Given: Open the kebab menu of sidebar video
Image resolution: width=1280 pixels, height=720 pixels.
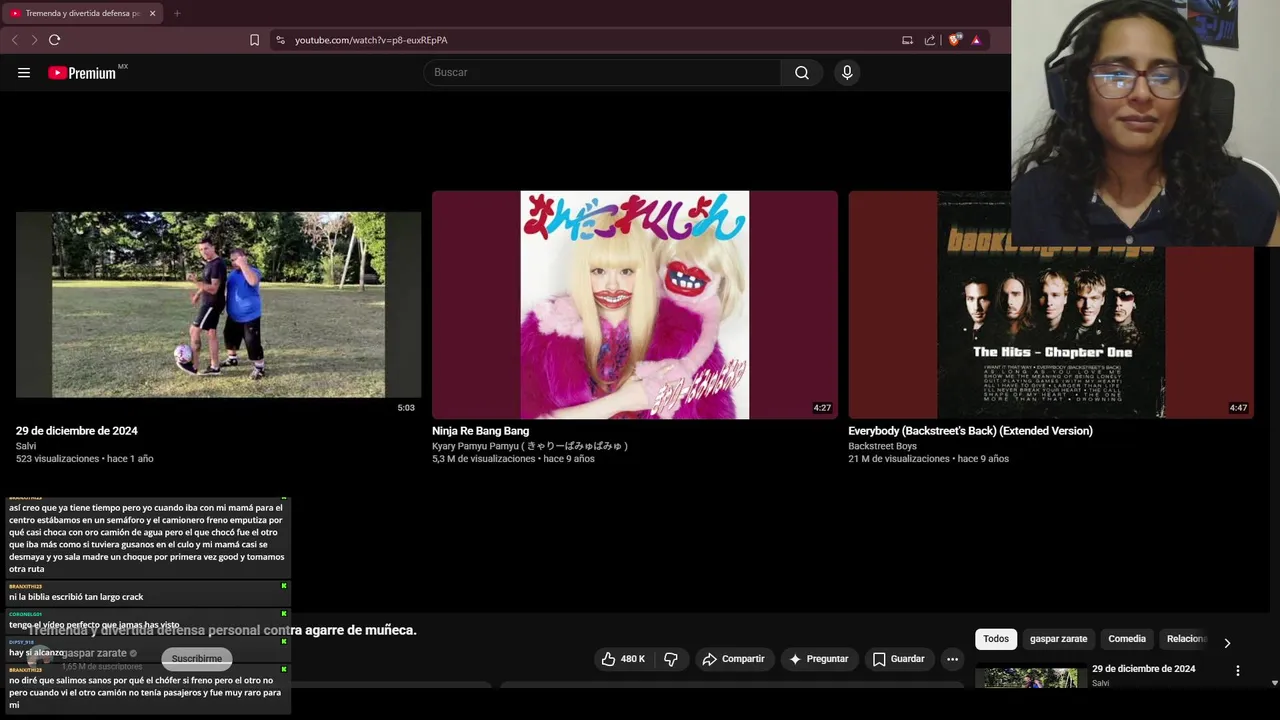Looking at the screenshot, I should coord(1238,671).
